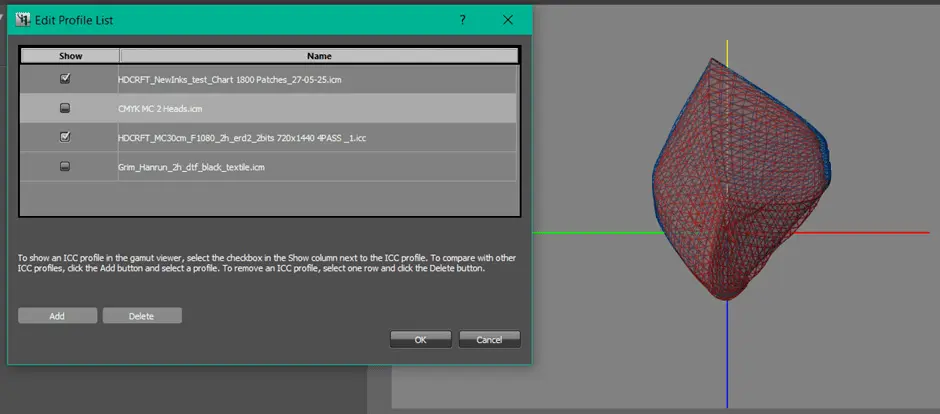This screenshot has height=414, width=940.
Task: Select HDCRFT_NewInks_test_Chart 1800 Patches_27-05-25.icm row
Action: click(269, 79)
